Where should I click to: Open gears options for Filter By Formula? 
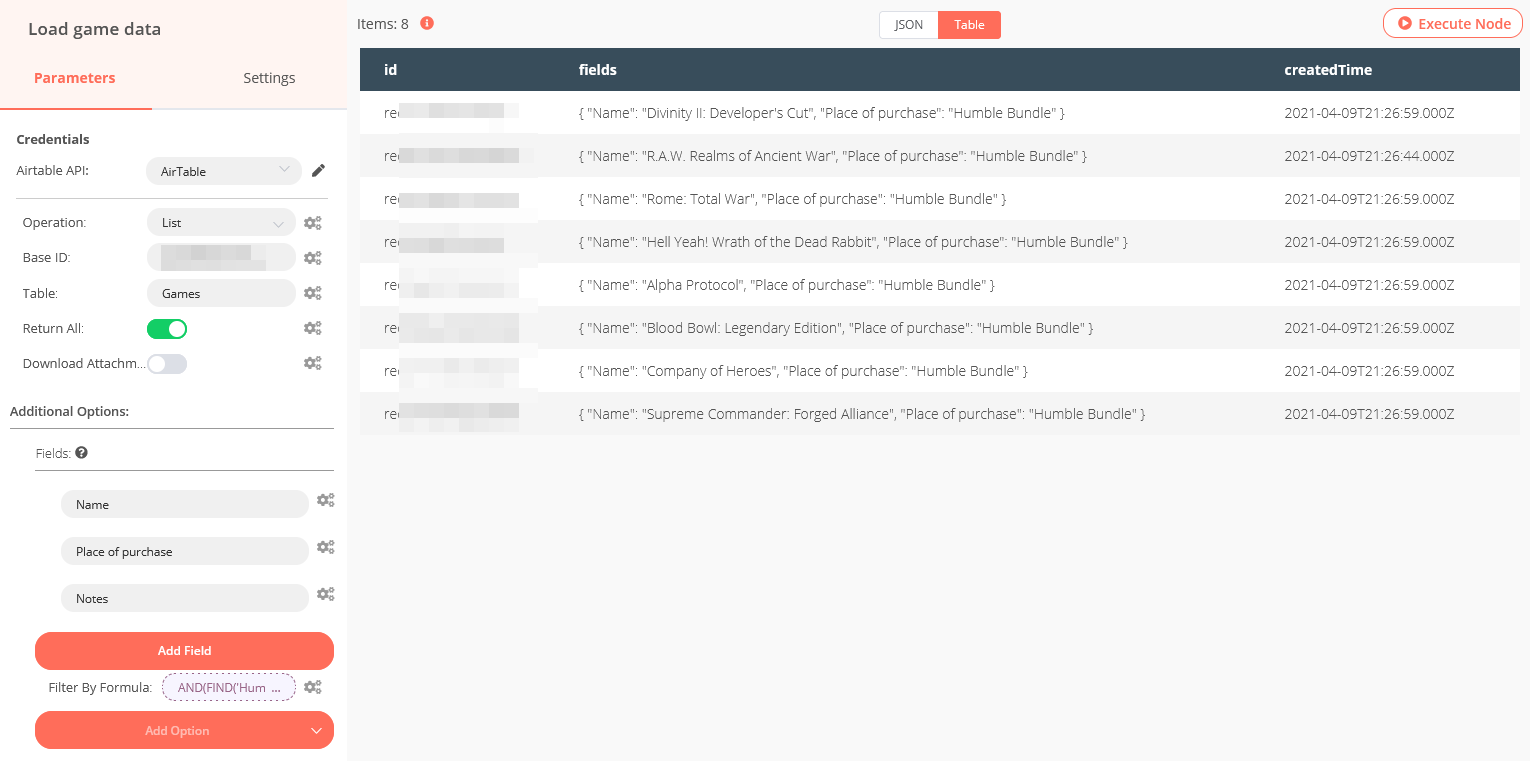[313, 687]
